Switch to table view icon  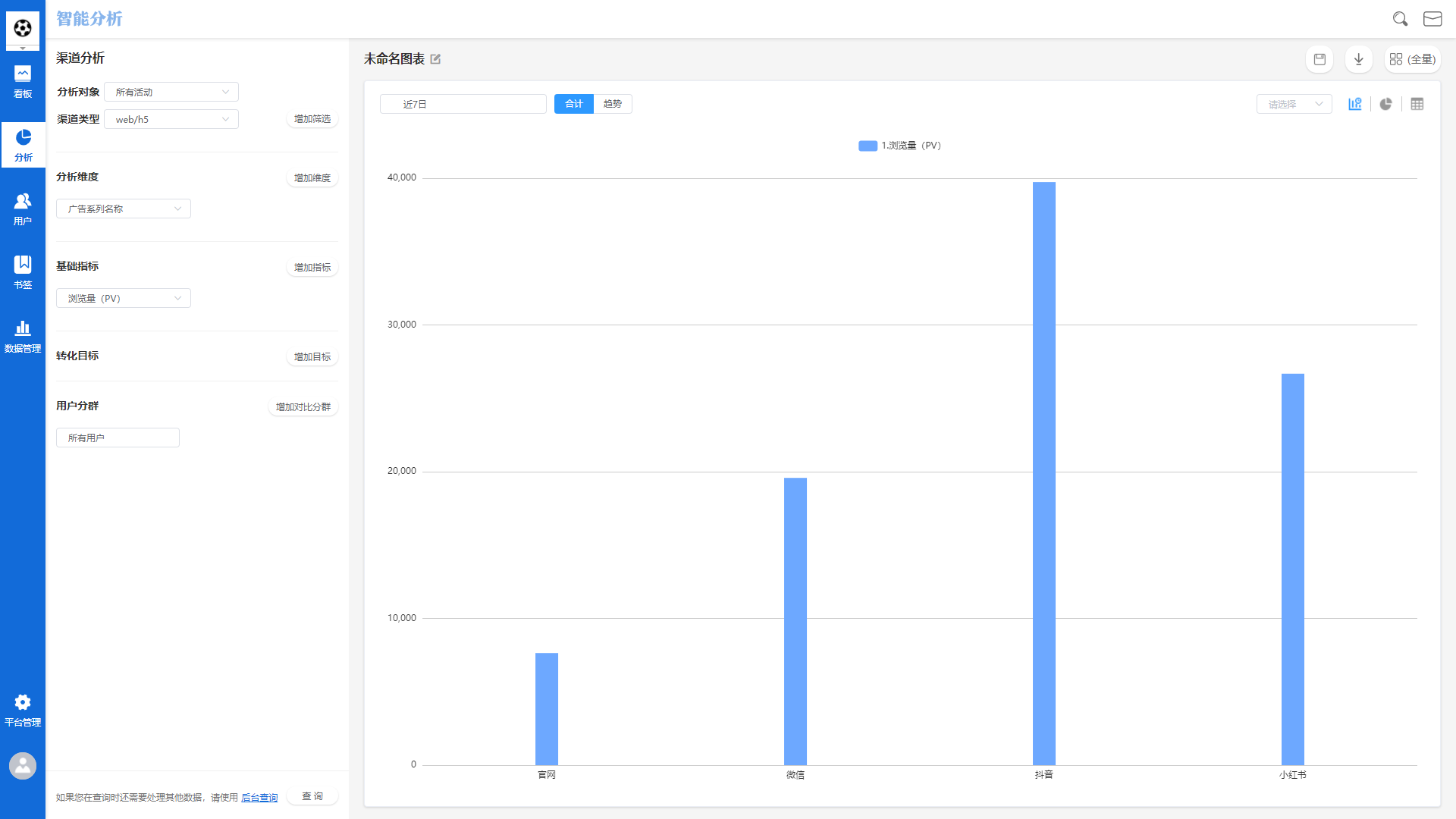point(1417,104)
